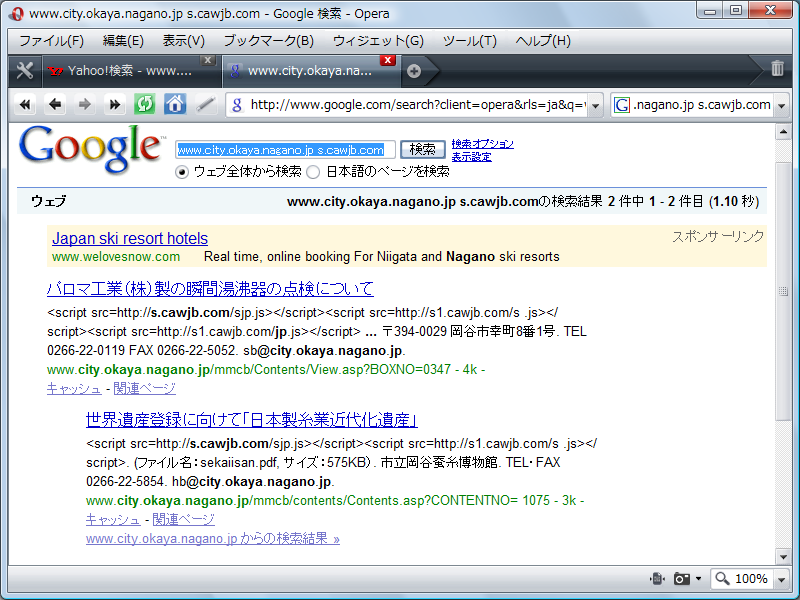This screenshot has width=800, height=600.
Task: Click the 検索 search button
Action: [422, 149]
